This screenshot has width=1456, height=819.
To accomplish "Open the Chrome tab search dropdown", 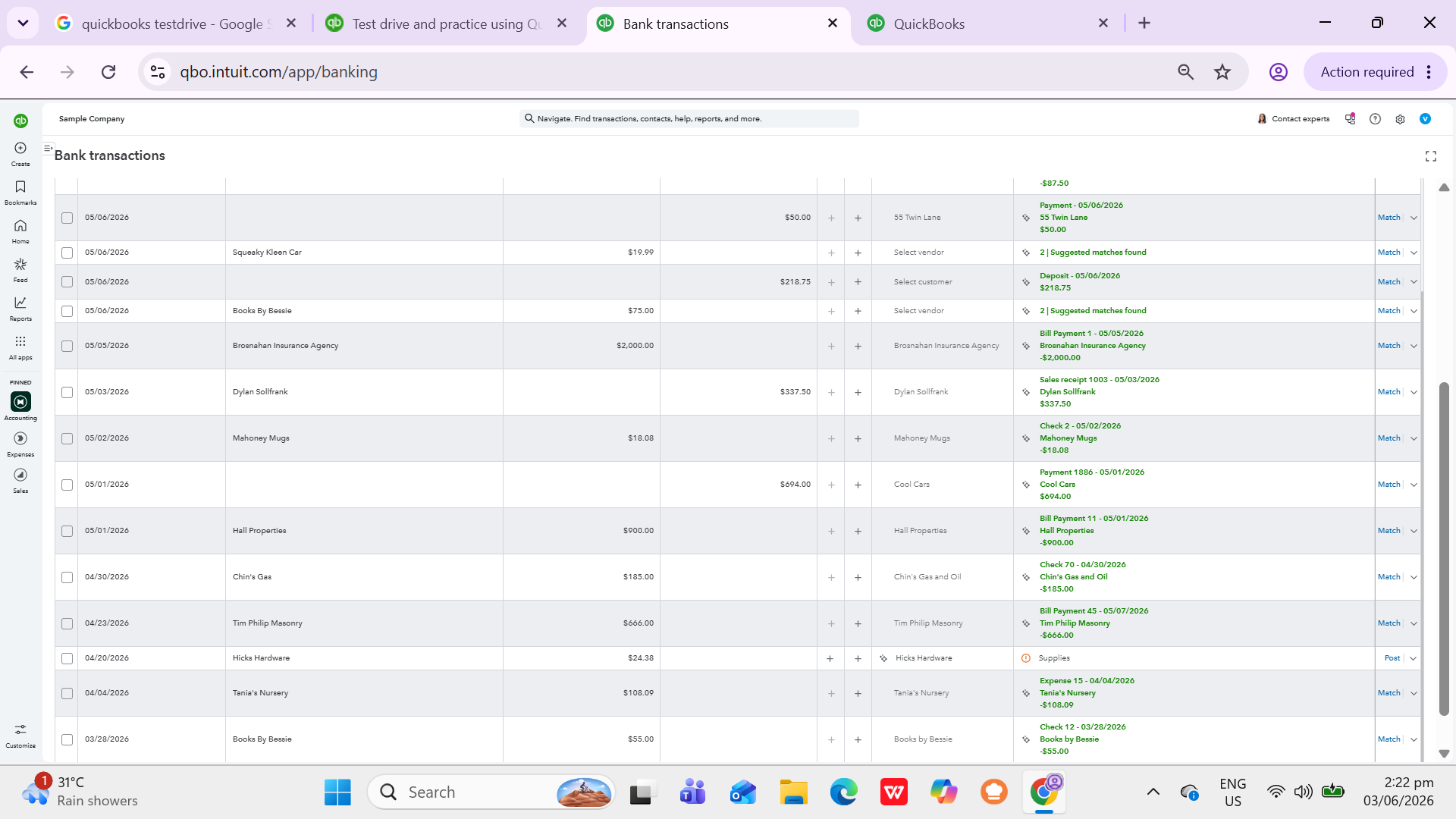I will pyautogui.click(x=23, y=24).
